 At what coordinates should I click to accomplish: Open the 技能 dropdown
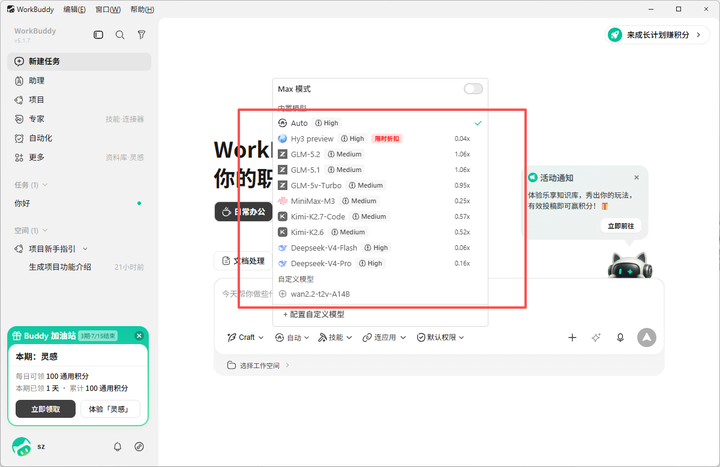tap(335, 338)
